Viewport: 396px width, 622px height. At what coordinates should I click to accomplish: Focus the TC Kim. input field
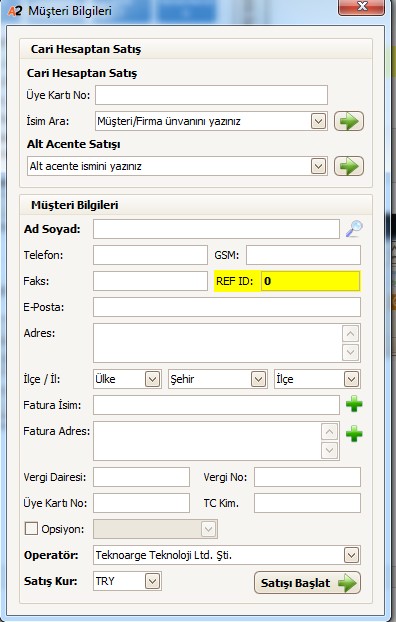pos(308,503)
